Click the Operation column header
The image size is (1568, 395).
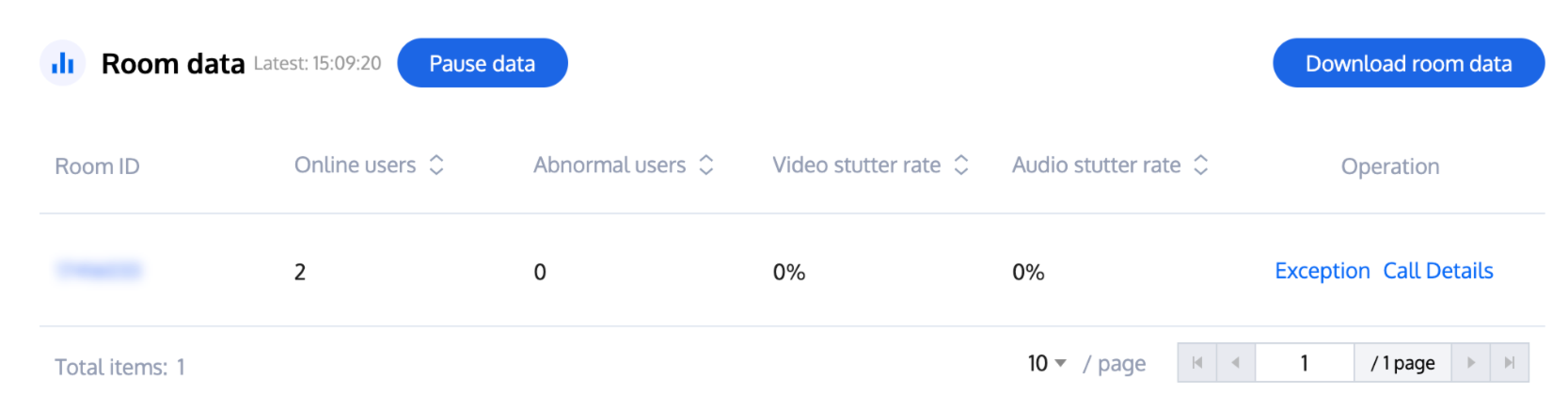click(1389, 166)
